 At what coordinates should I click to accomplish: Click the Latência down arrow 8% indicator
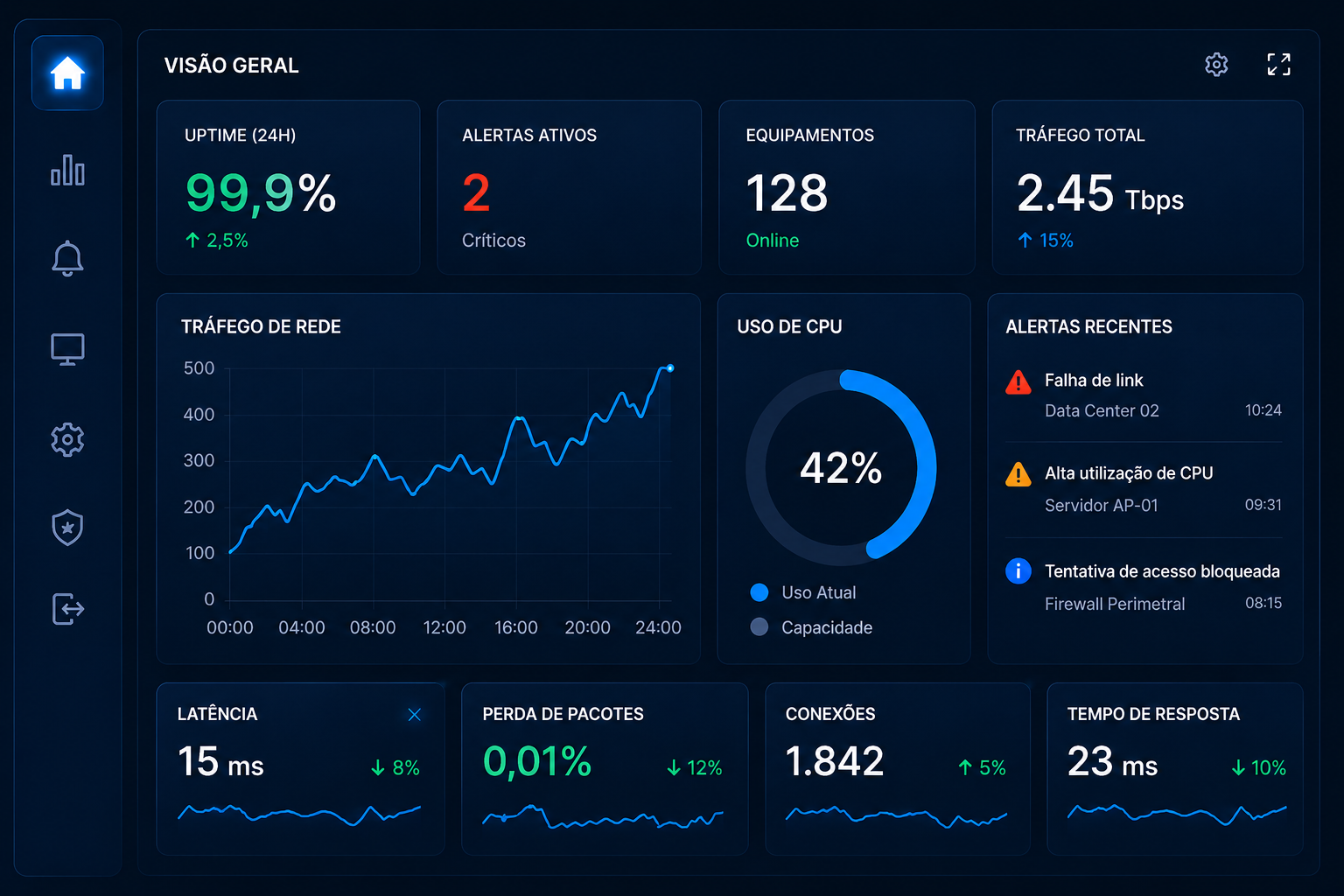point(395,767)
